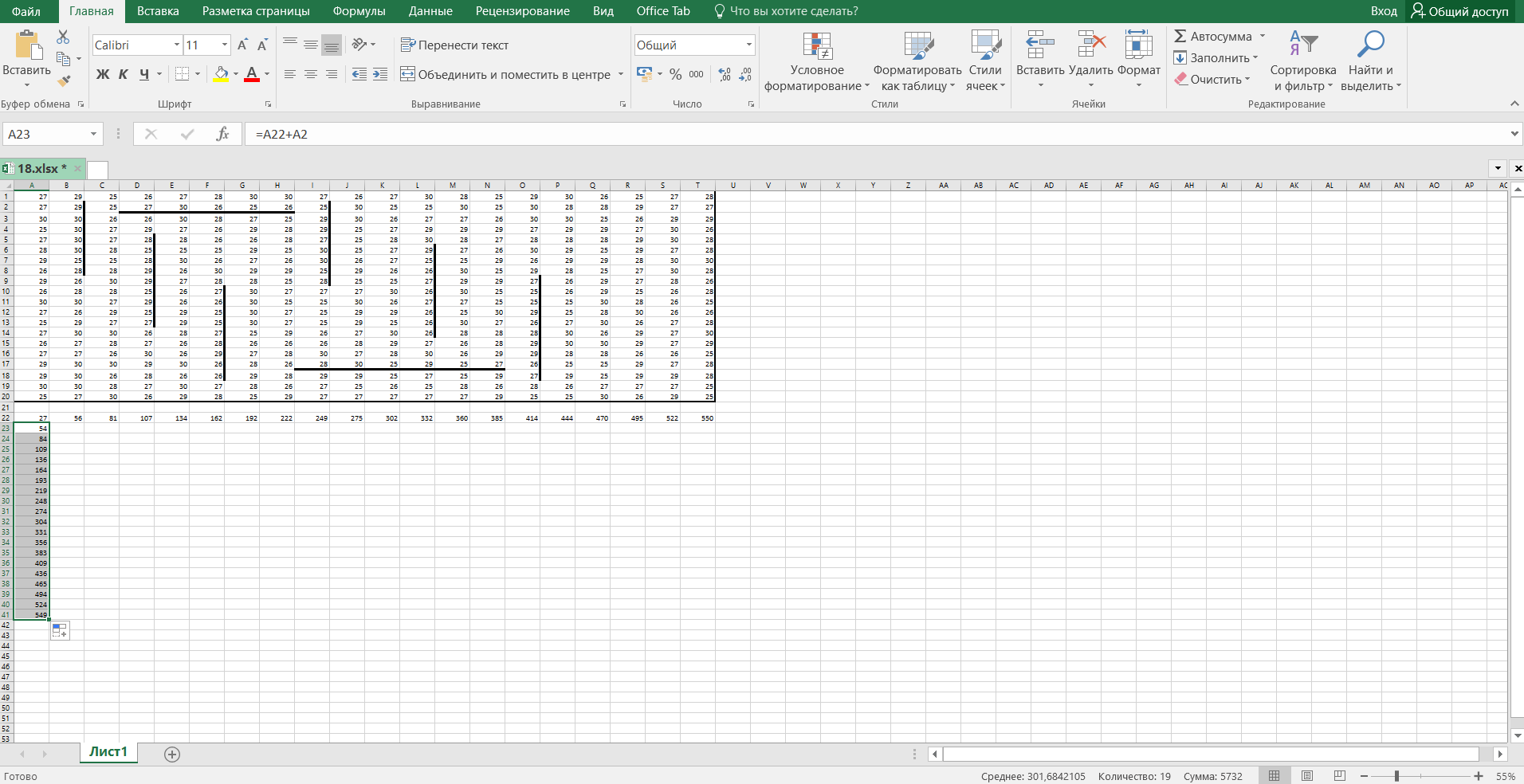This screenshot has width=1524, height=784.
Task: Increase decimal places icon
Action: 725,74
